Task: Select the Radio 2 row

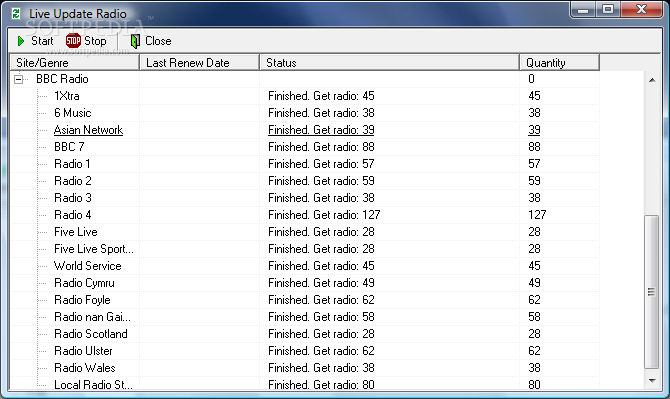Action: pyautogui.click(x=305, y=181)
